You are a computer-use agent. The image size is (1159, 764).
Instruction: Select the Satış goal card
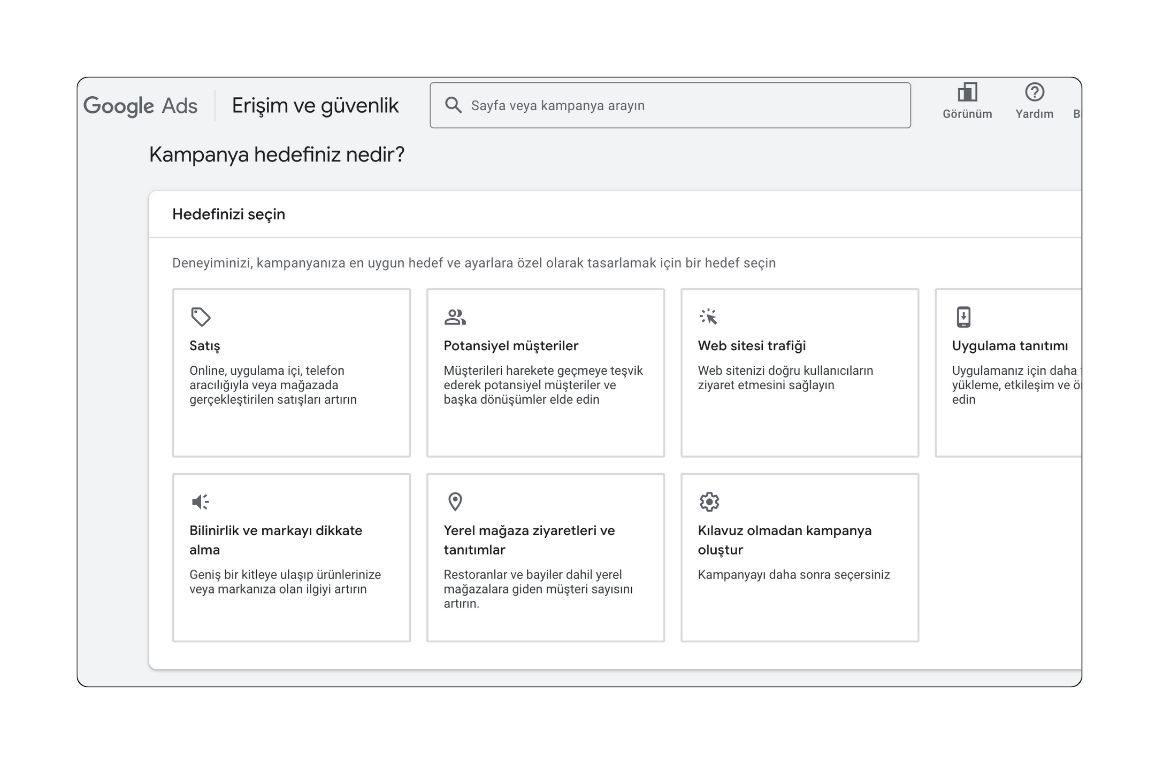click(290, 372)
